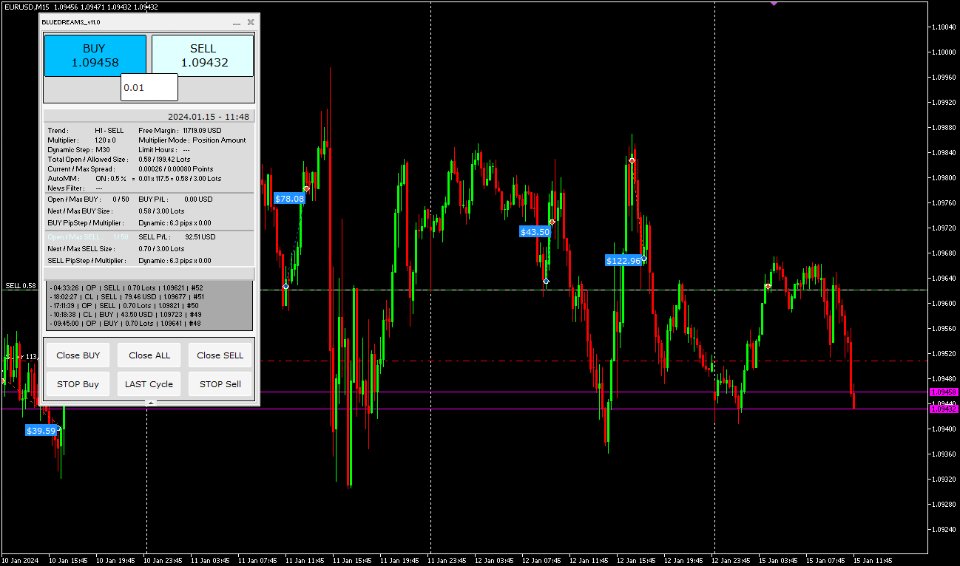This screenshot has height=566, width=960.
Task: Click the Free Margin 11719.09 USD value
Action: tap(202, 130)
